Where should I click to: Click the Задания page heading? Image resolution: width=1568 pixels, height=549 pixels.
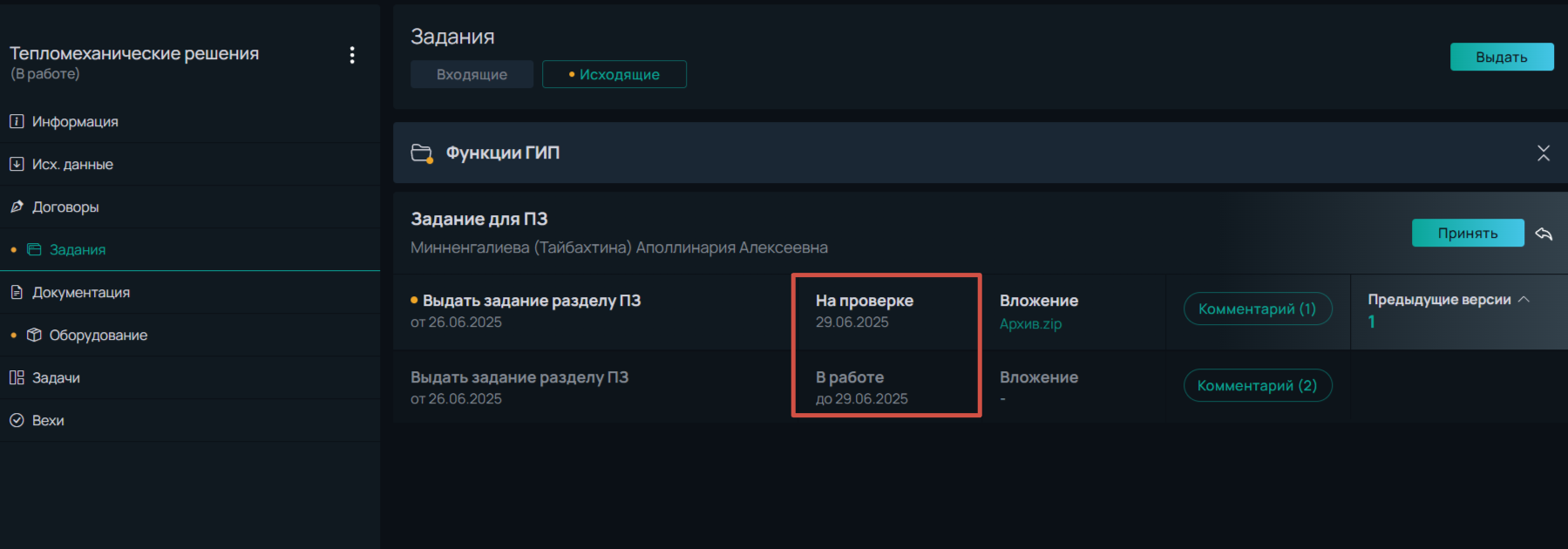452,37
